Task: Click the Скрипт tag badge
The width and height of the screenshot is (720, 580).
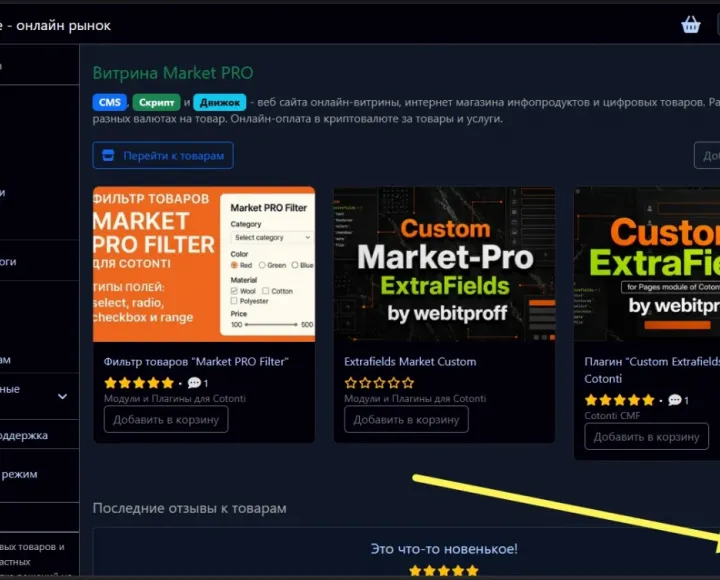Action: point(157,102)
